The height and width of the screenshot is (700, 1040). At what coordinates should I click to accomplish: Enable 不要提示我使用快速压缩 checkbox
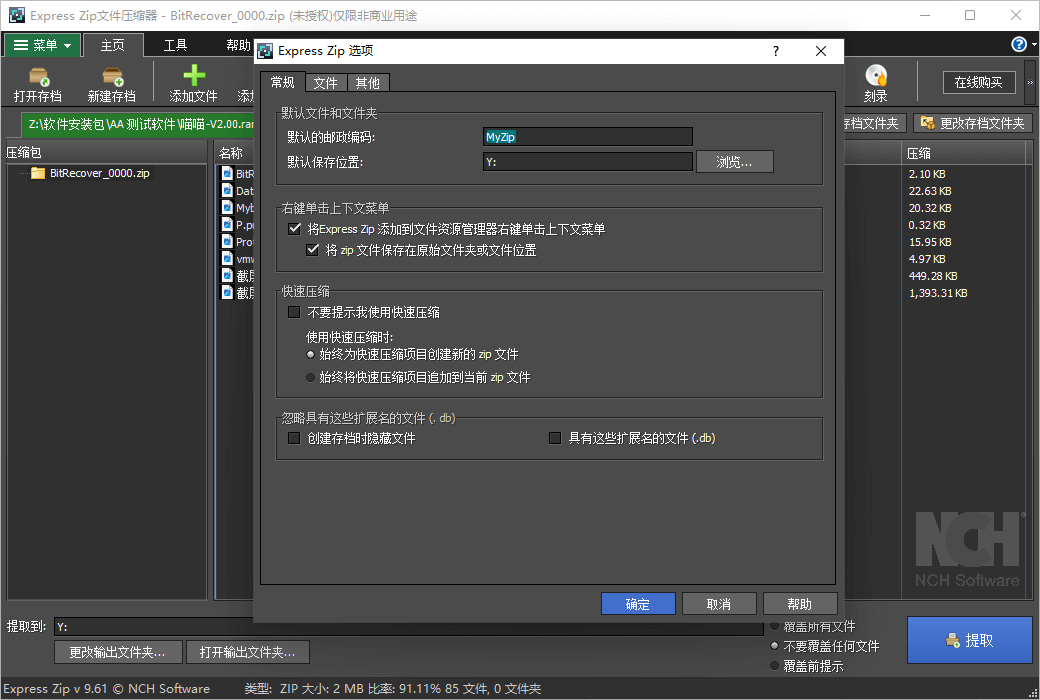click(294, 312)
